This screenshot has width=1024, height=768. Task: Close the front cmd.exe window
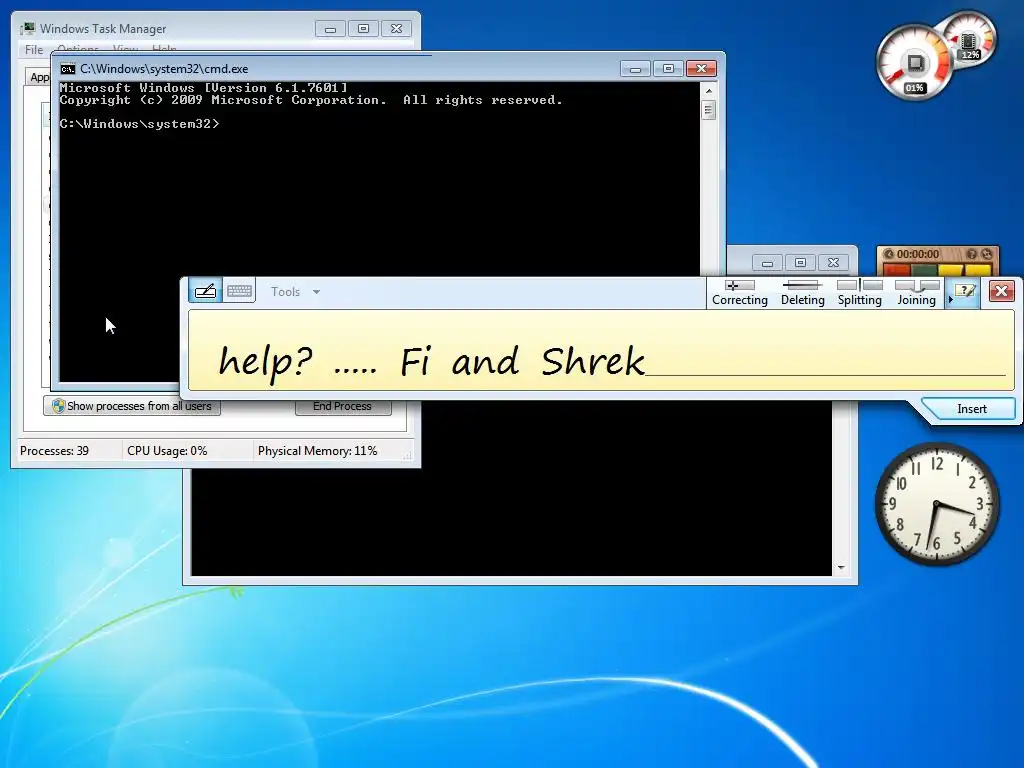click(x=701, y=69)
